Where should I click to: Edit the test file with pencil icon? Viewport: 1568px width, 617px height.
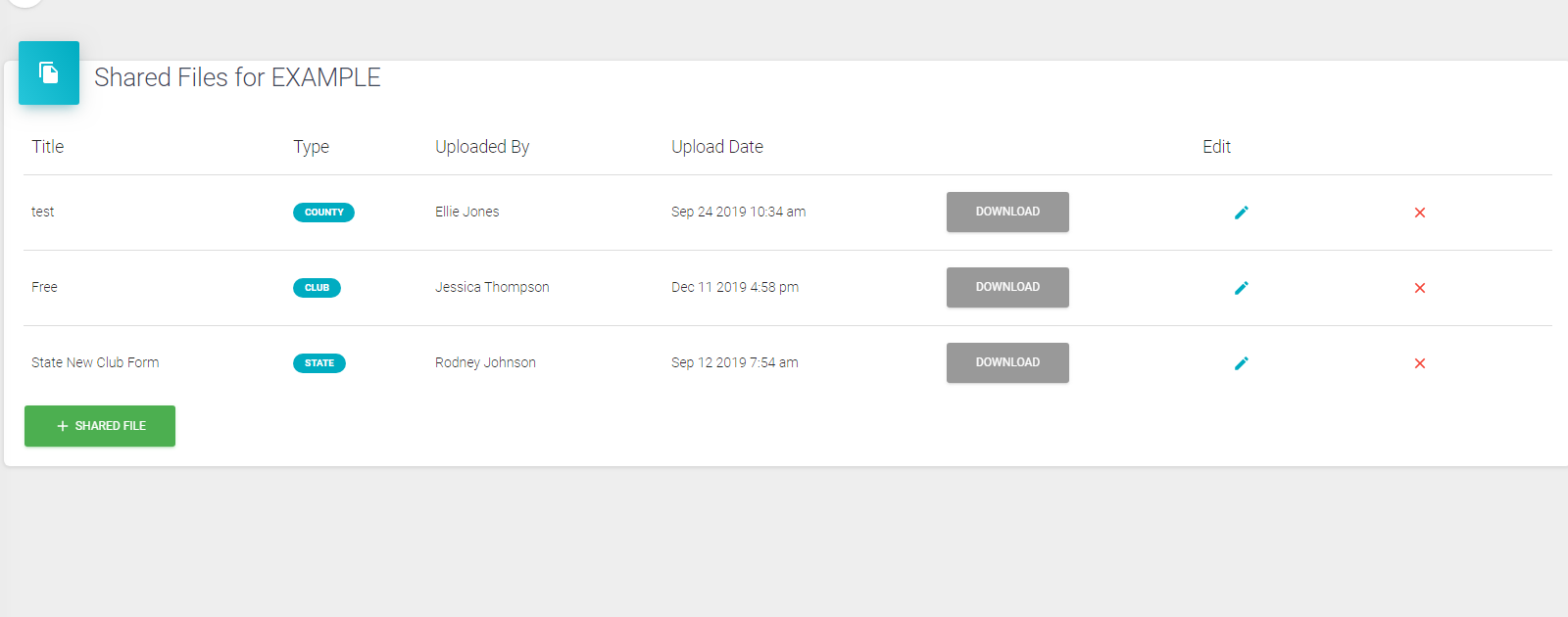[1241, 213]
